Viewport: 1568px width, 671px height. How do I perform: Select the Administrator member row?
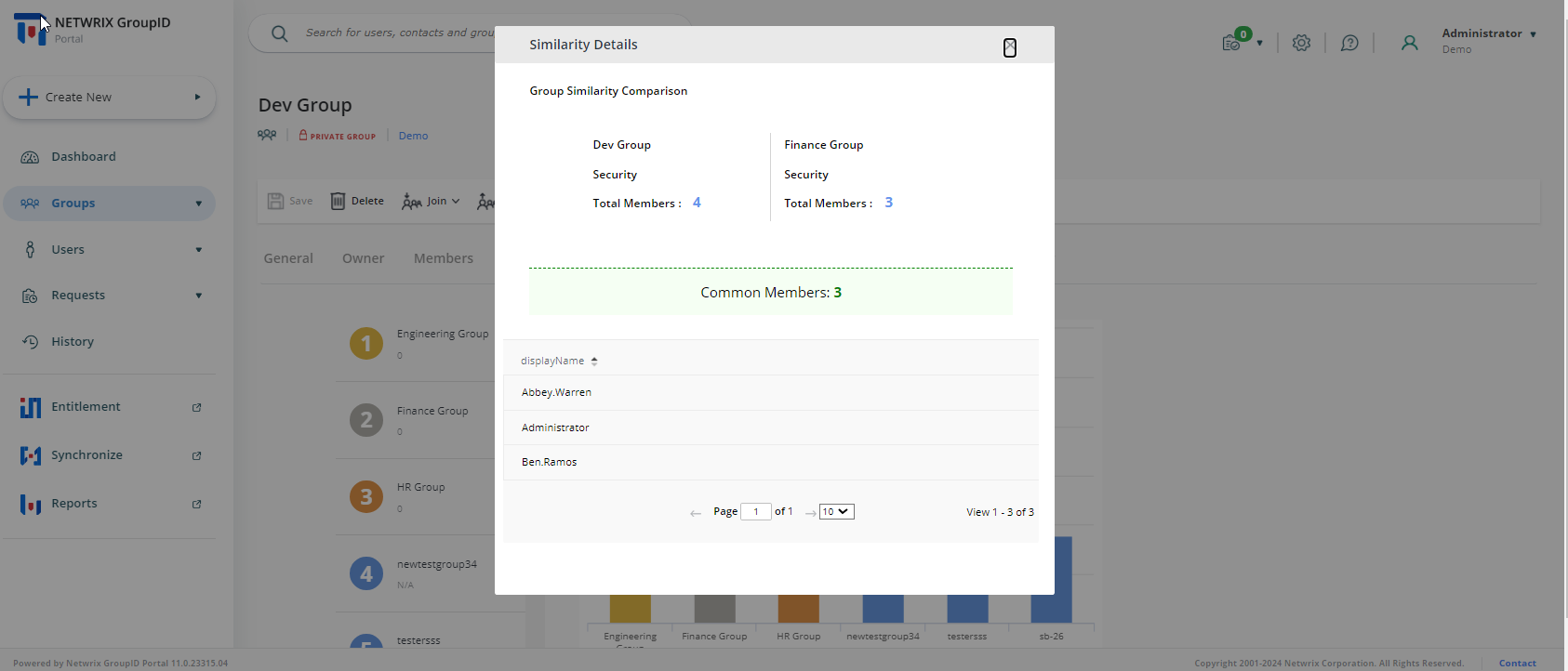click(x=771, y=428)
